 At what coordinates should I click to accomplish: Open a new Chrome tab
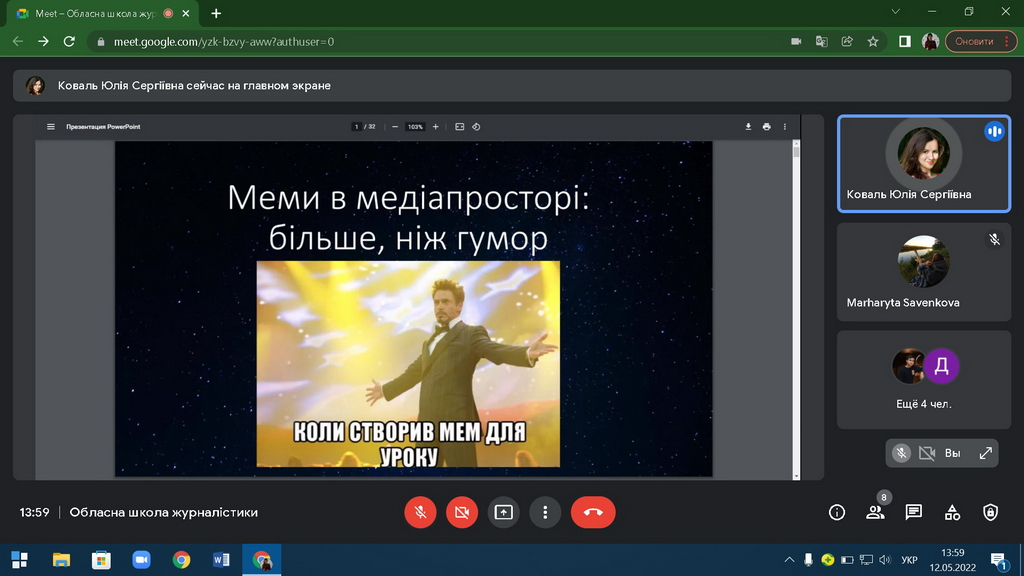216,13
